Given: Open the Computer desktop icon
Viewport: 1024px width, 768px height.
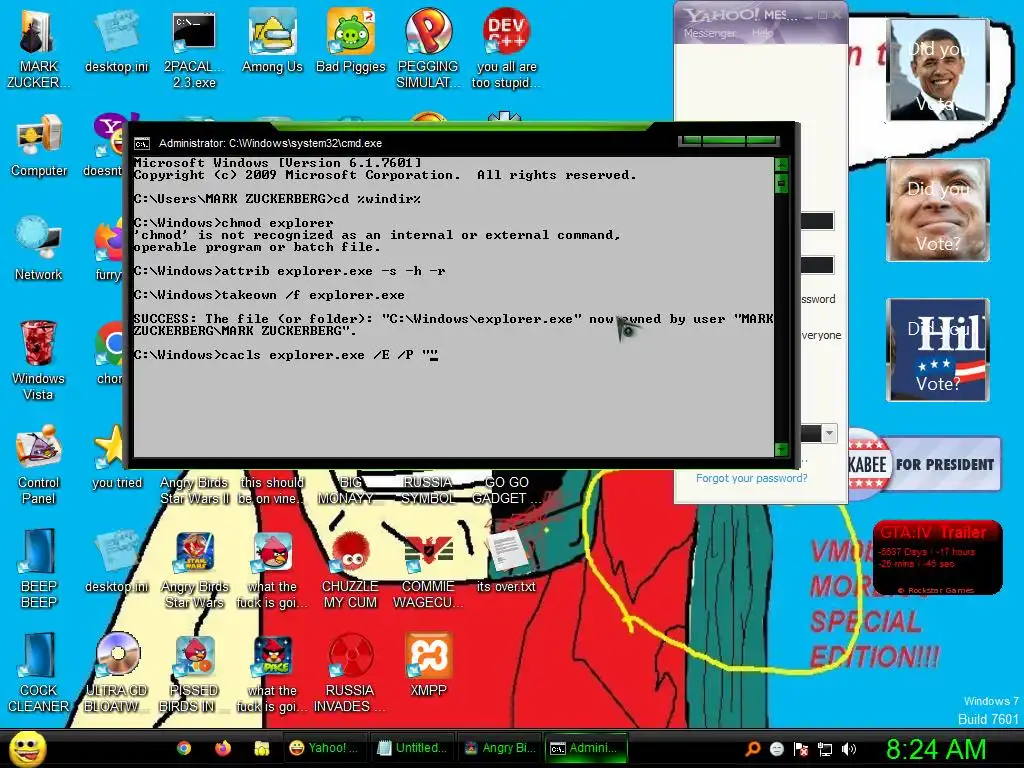Looking at the screenshot, I should [39, 145].
